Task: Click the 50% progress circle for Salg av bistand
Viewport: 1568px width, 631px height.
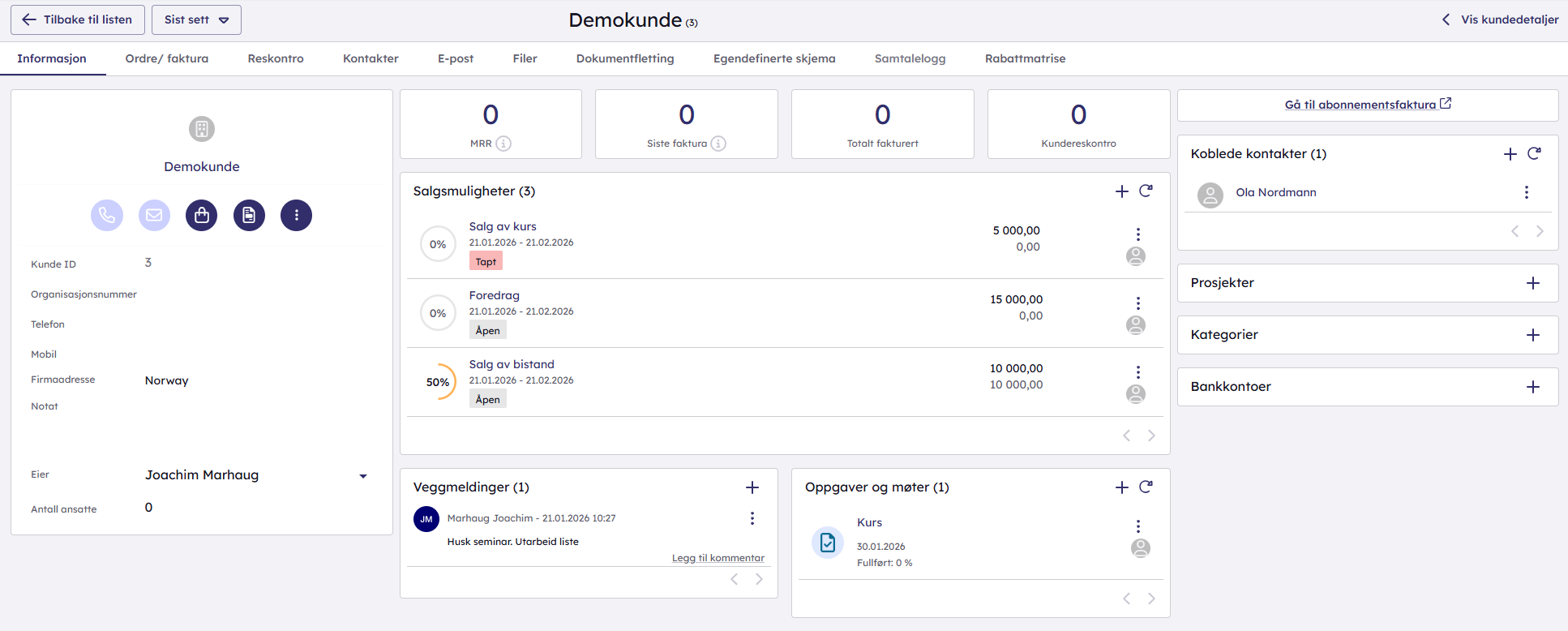Action: 438,382
